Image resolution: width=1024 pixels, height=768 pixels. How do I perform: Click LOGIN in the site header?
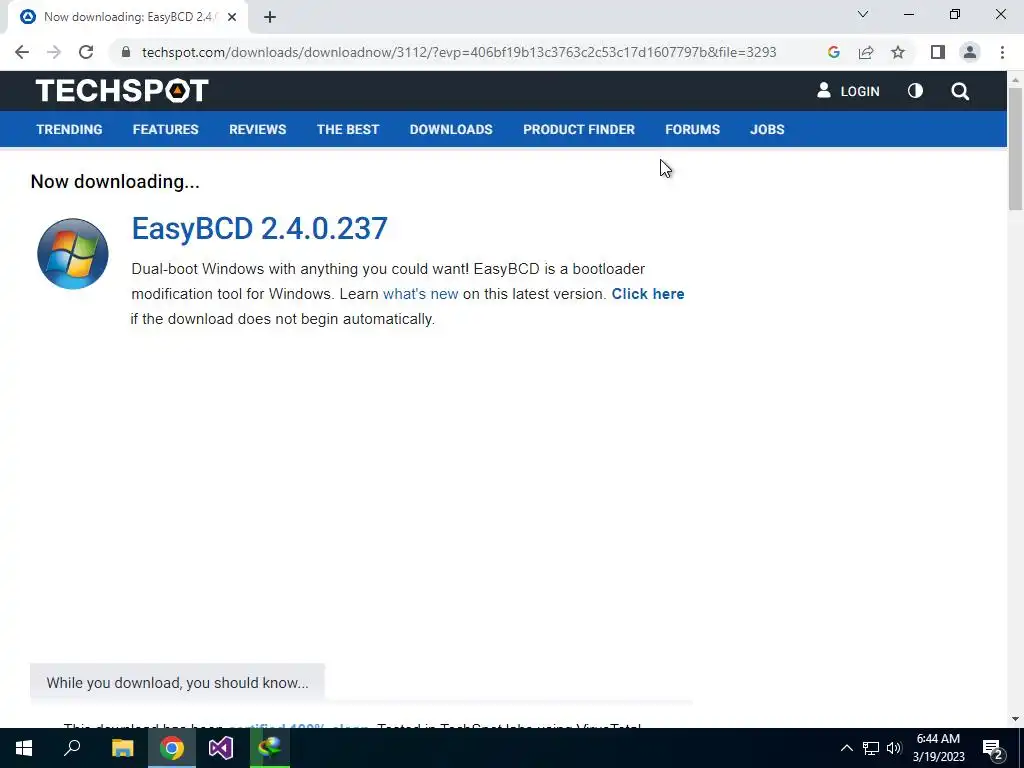[x=848, y=91]
